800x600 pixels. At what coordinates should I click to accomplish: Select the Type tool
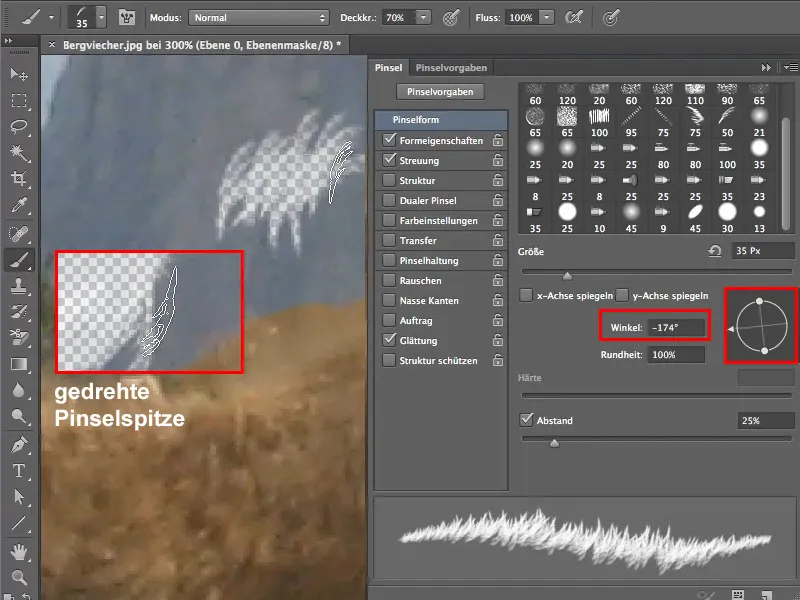coord(19,470)
